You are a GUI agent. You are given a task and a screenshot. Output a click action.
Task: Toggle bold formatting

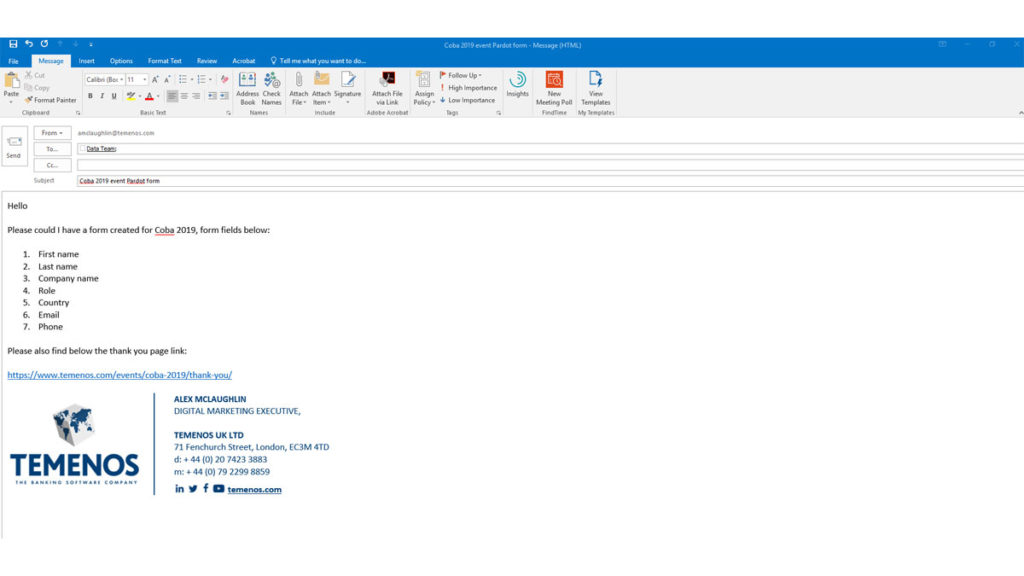(x=90, y=96)
